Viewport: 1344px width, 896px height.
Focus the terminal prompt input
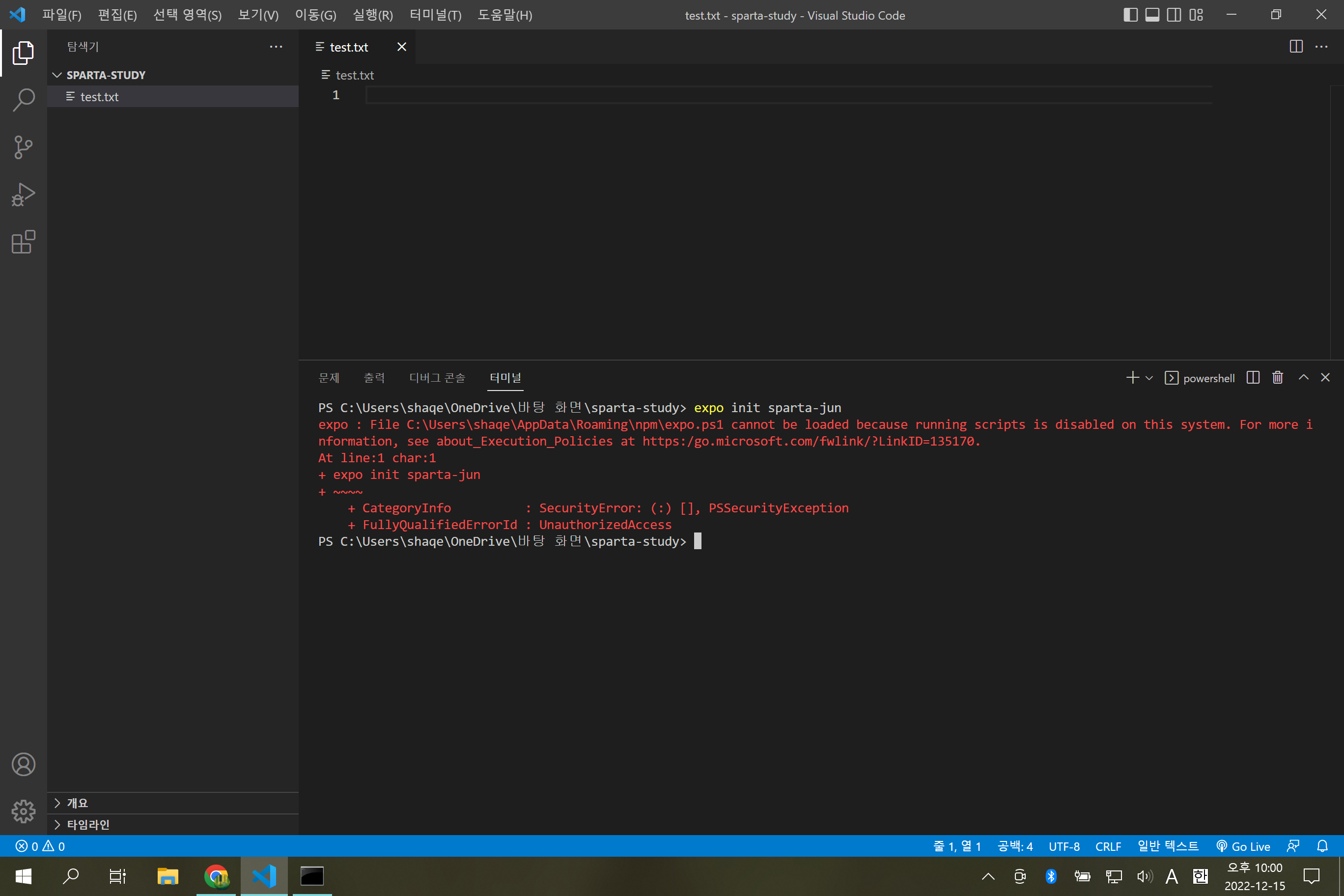tap(698, 541)
